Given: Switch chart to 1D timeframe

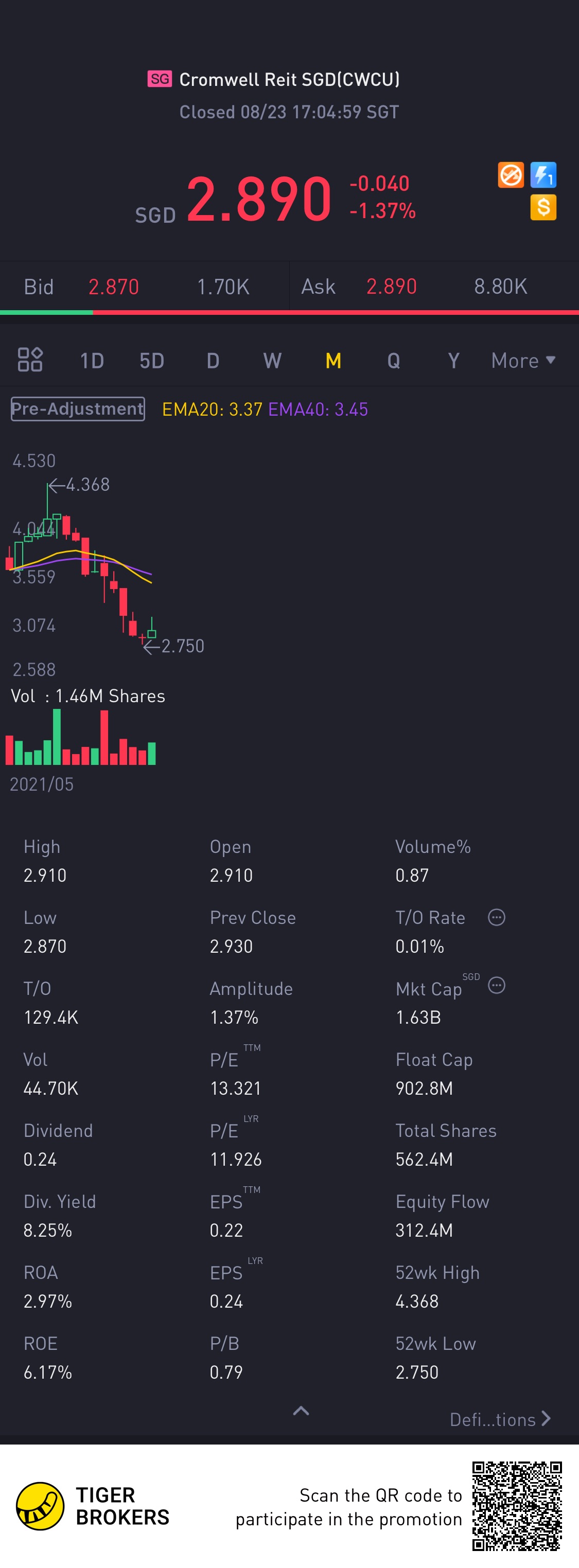Looking at the screenshot, I should 92,361.
